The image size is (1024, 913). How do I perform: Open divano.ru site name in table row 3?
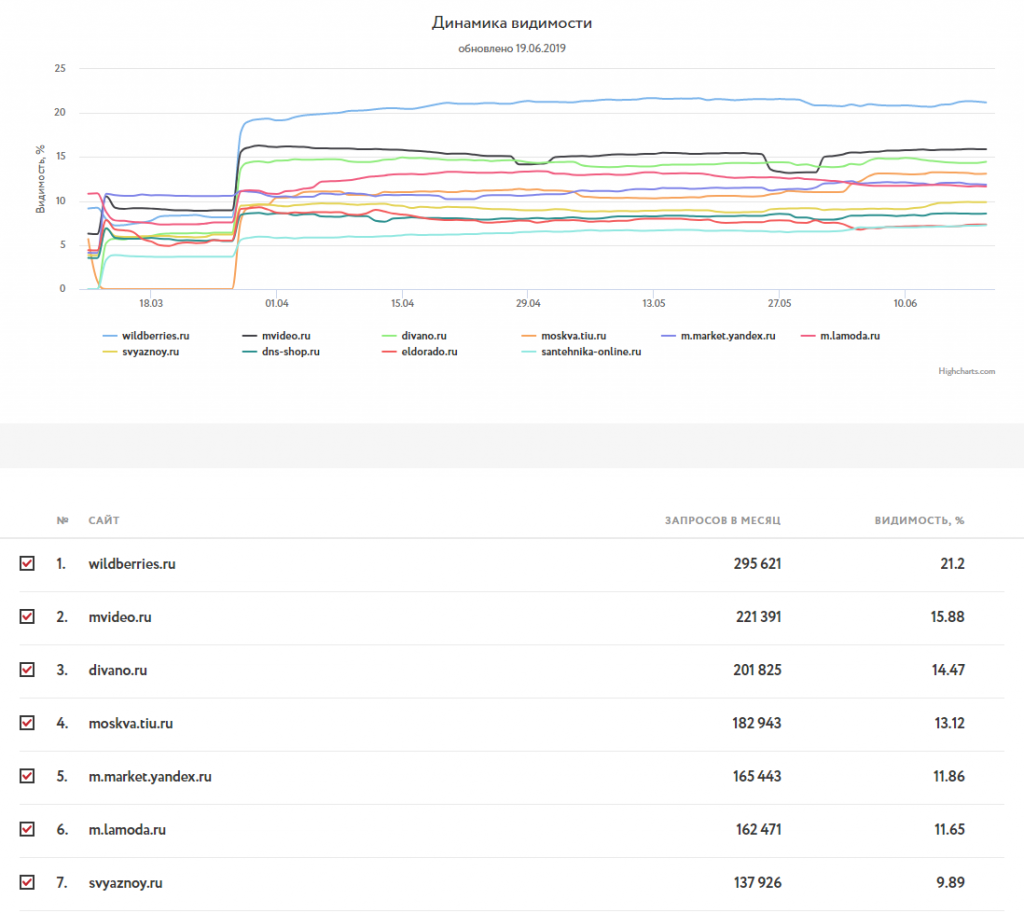[x=117, y=671]
